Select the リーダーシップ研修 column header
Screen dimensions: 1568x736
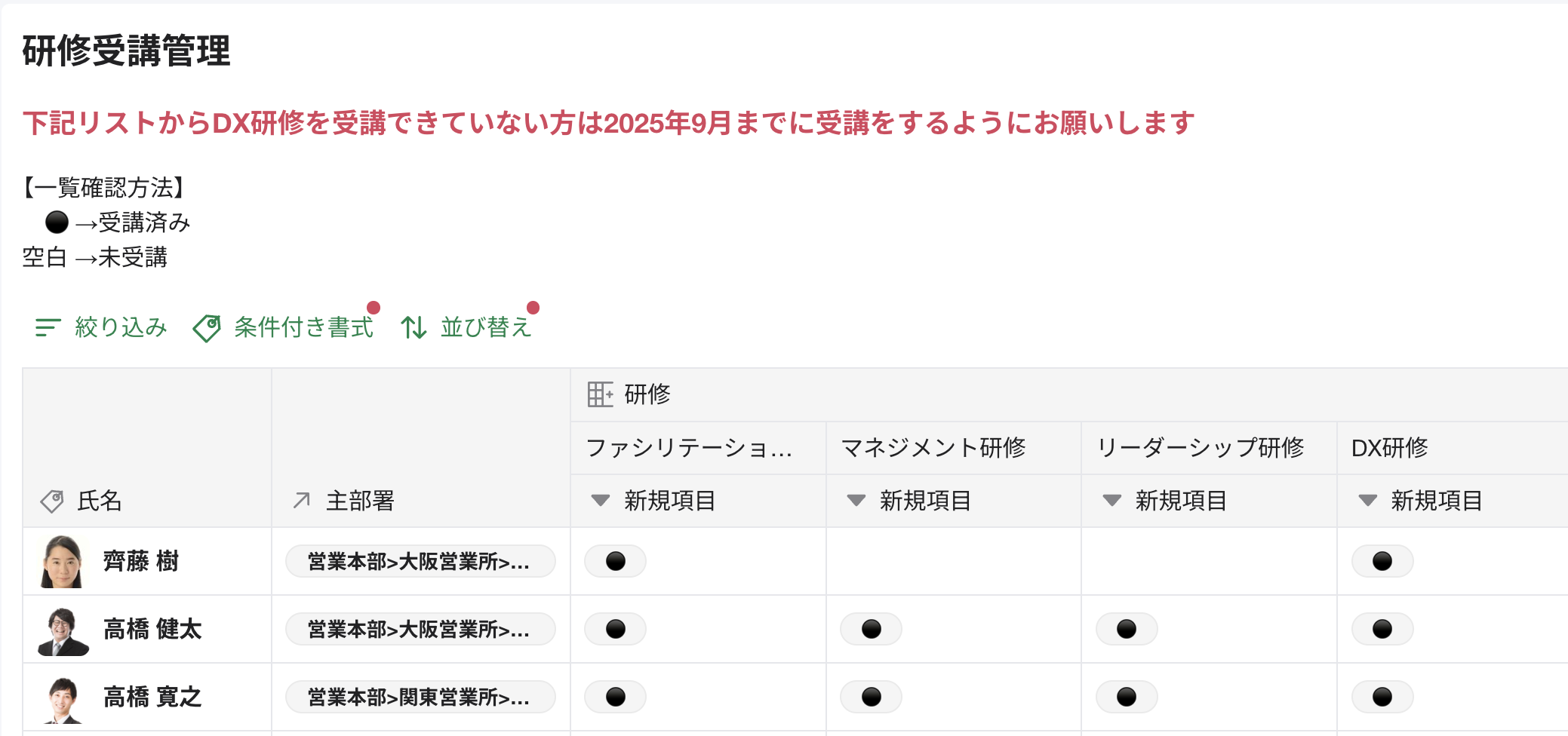(1200, 448)
